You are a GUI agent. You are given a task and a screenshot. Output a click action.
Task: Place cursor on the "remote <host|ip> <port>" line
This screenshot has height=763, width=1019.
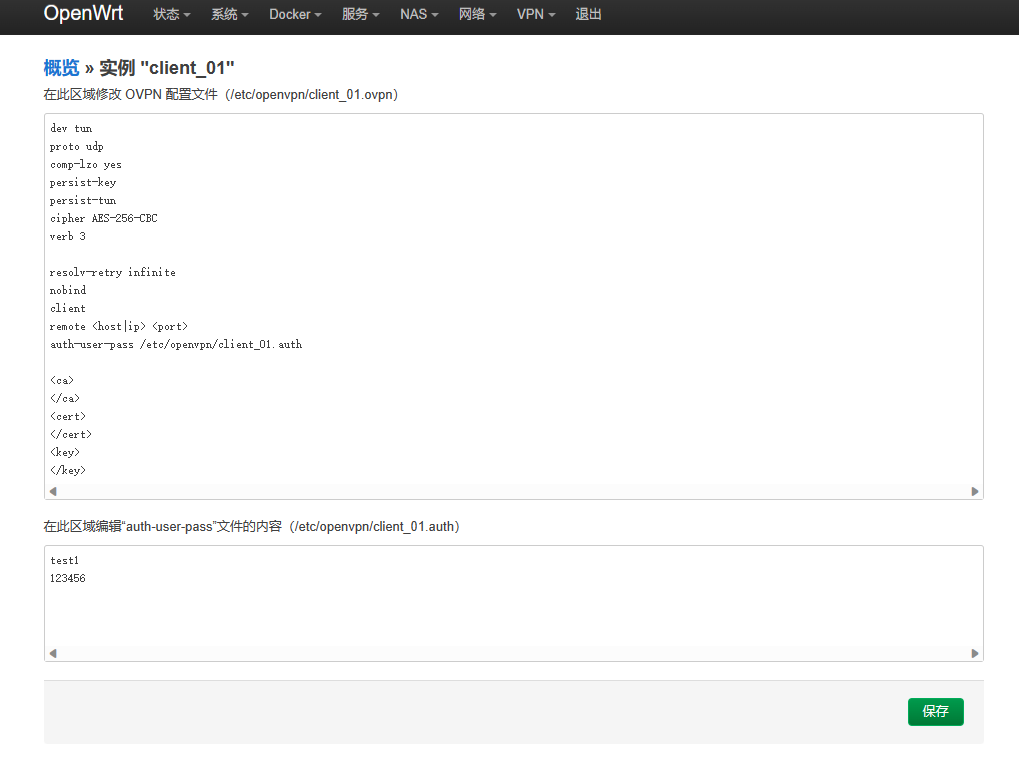pos(119,327)
